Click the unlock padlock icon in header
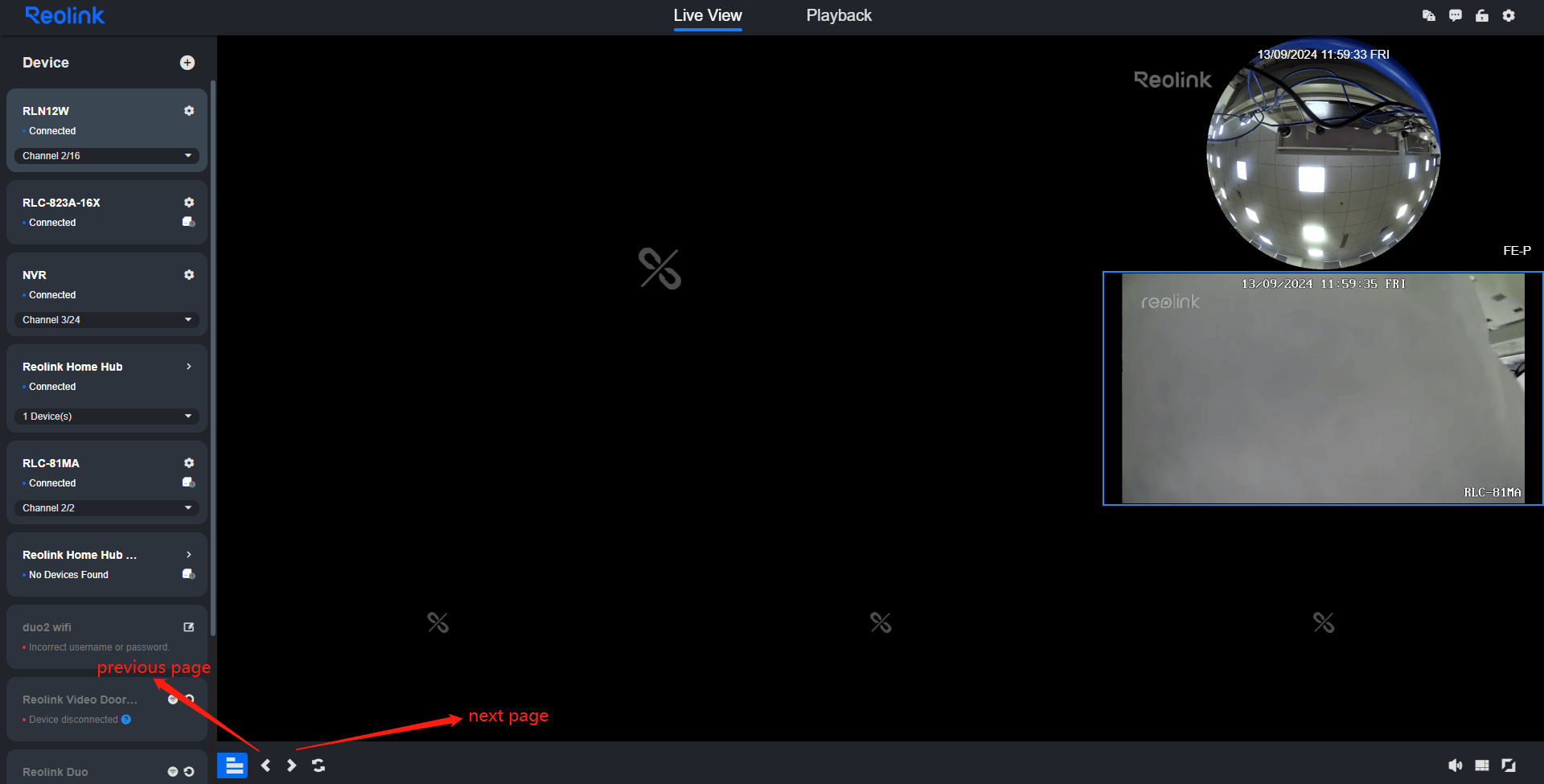 coord(1482,15)
